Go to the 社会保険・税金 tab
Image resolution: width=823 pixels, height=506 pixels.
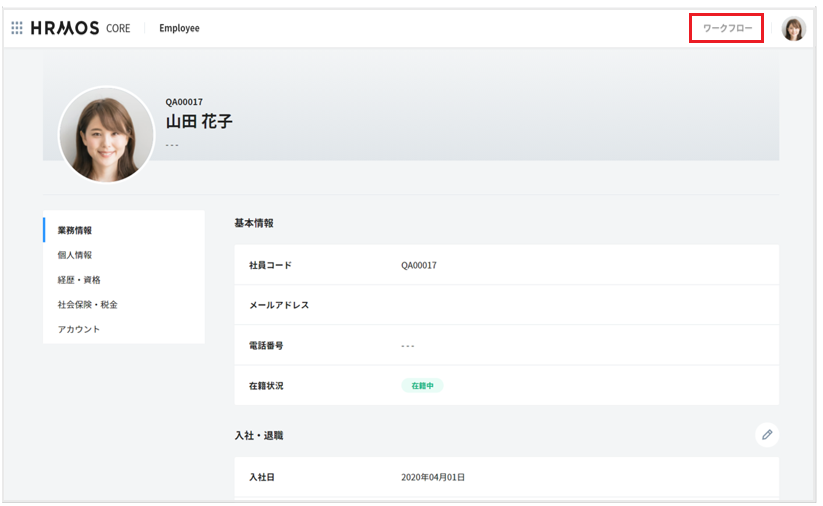[88, 304]
